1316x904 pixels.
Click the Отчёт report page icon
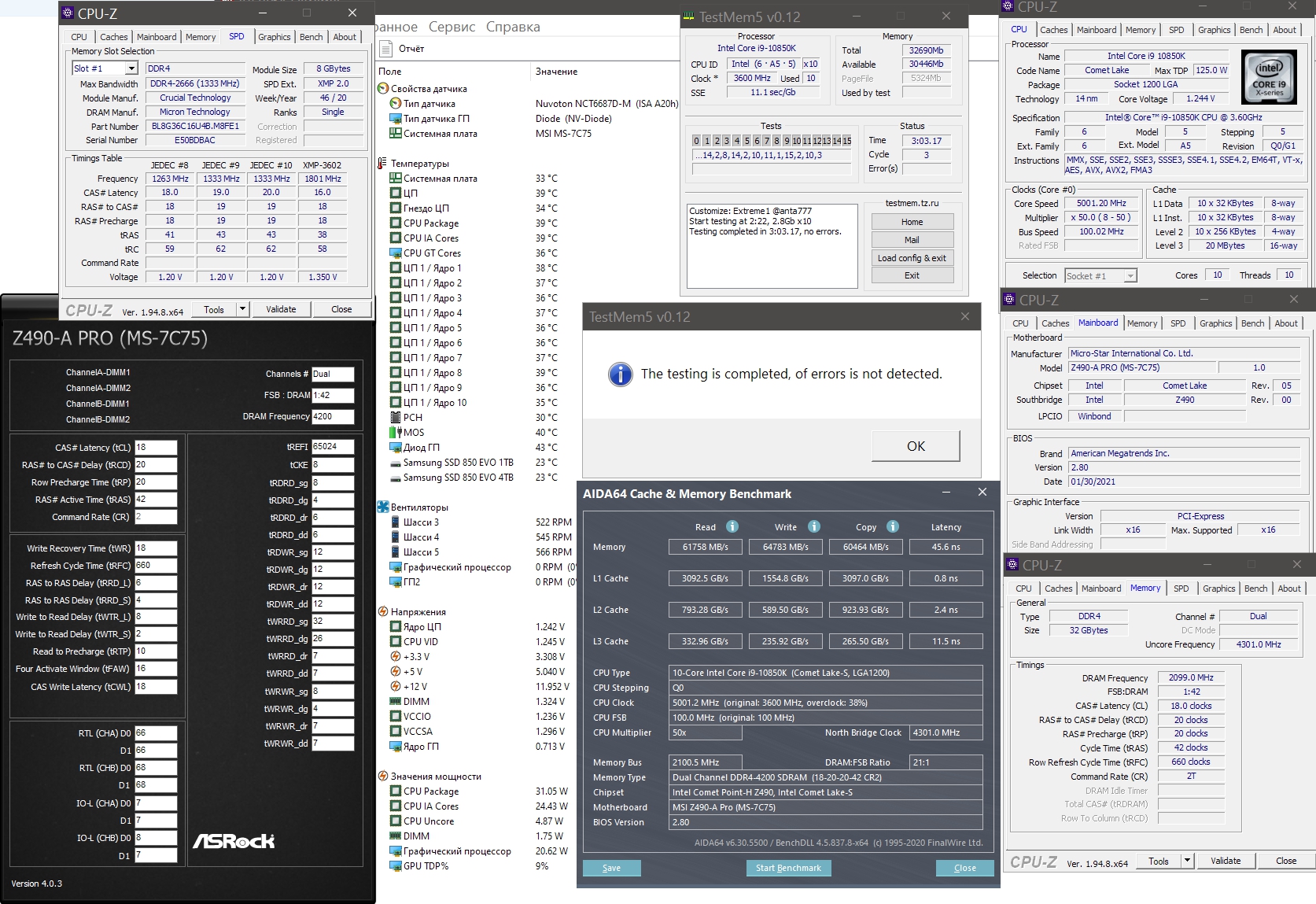pos(385,49)
